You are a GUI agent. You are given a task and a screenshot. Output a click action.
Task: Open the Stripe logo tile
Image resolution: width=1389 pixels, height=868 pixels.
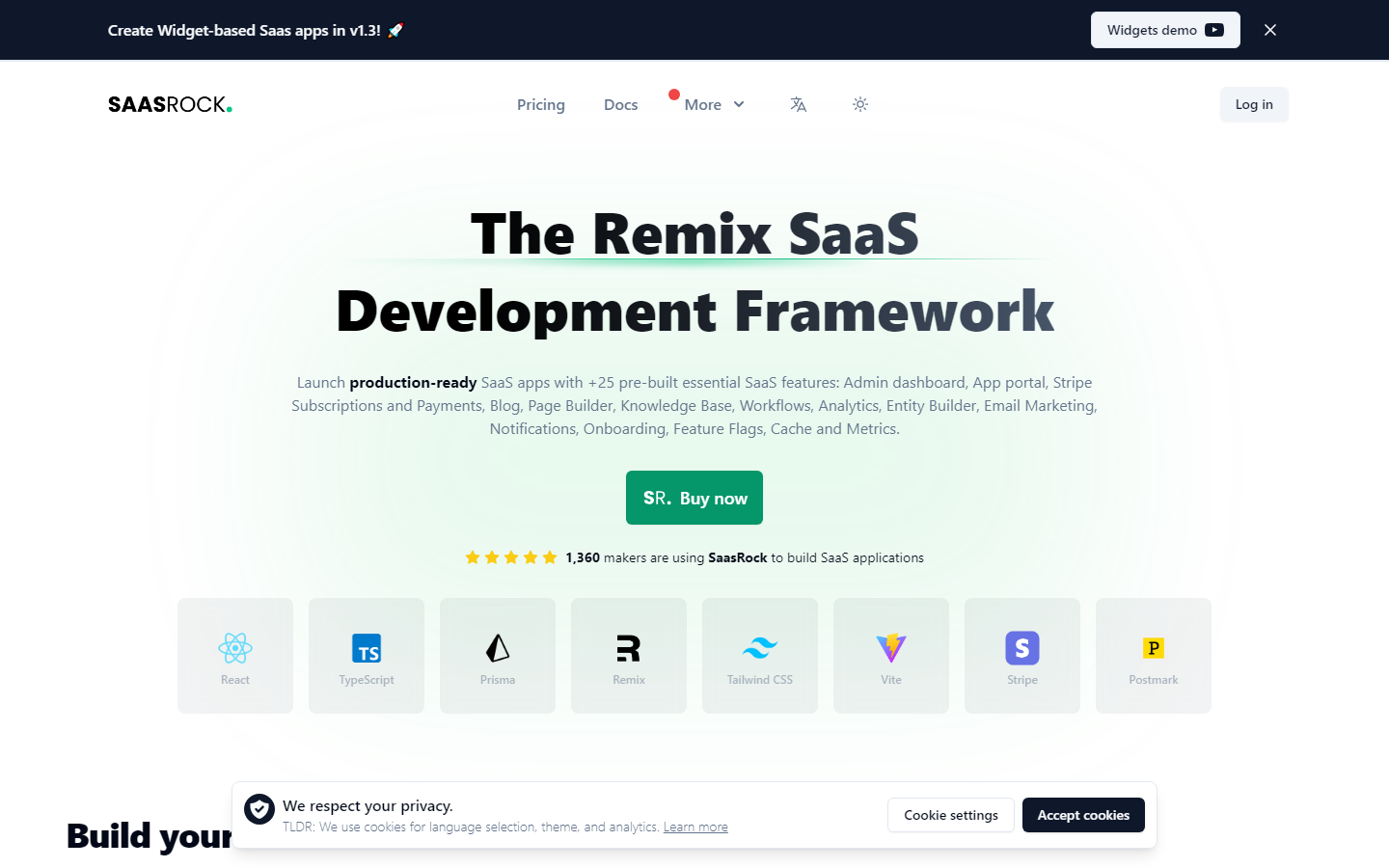tap(1022, 656)
